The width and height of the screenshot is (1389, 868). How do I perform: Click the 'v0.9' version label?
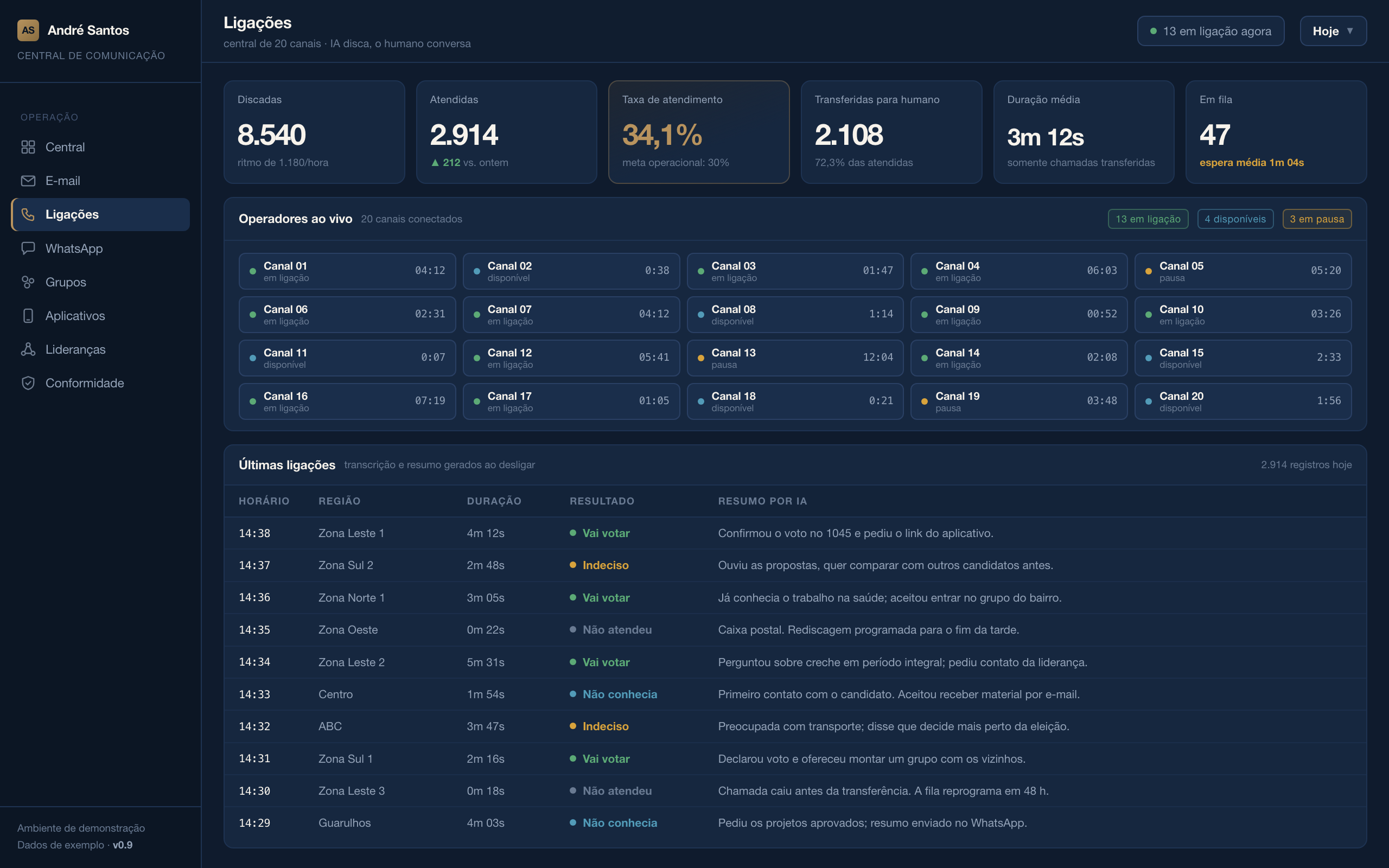[122, 845]
